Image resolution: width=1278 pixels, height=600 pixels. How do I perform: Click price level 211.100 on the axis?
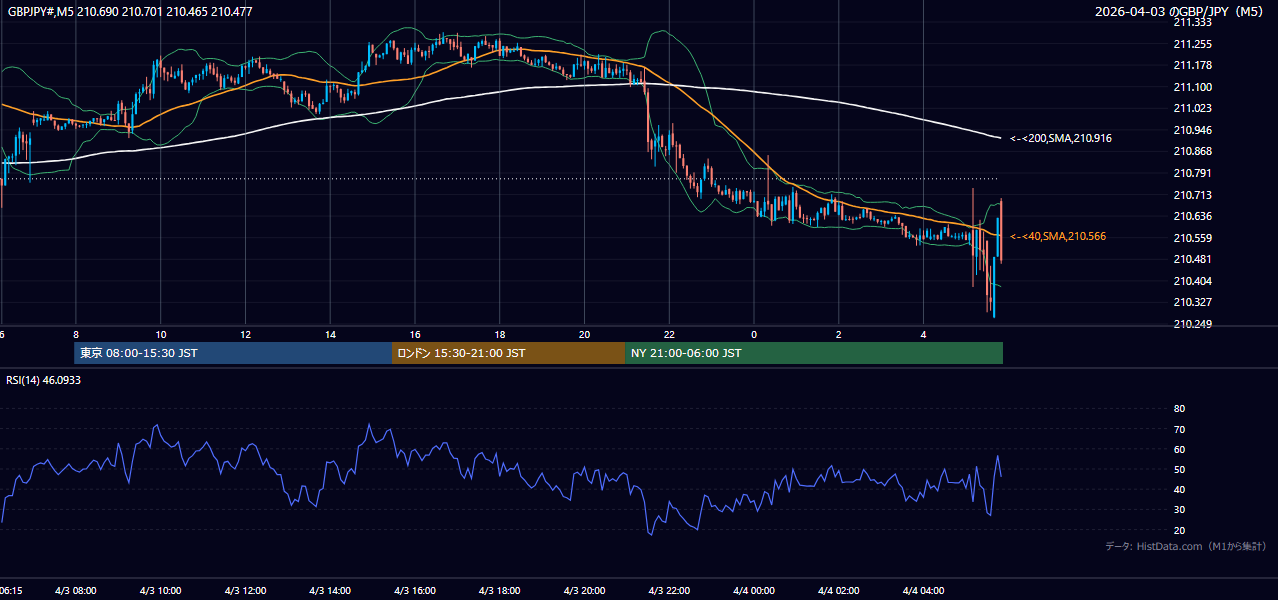point(1192,87)
